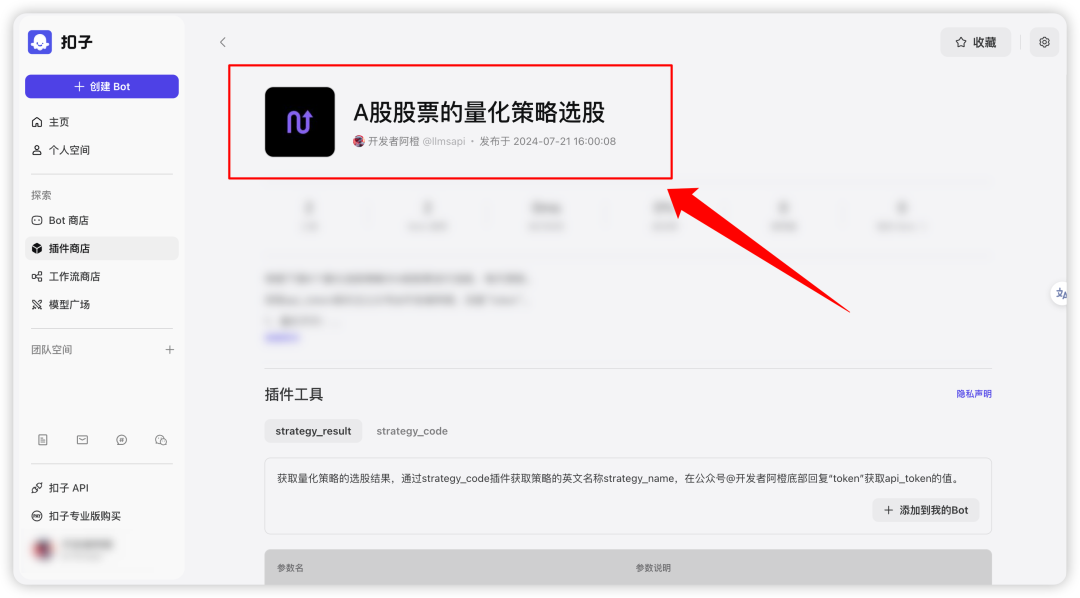
Task: Click 添加到我的Bot button
Action: point(926,511)
